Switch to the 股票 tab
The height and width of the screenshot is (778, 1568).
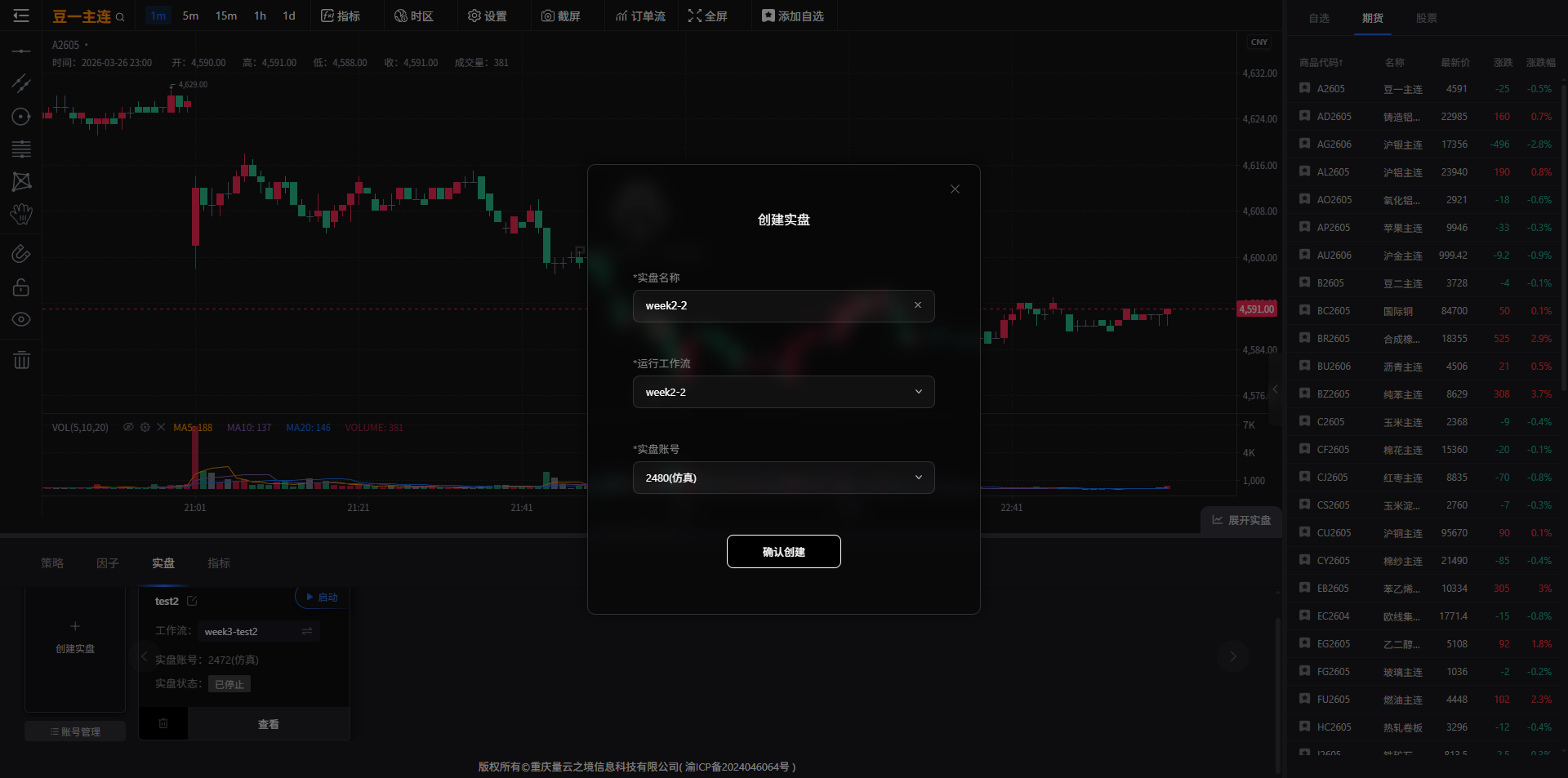[1426, 18]
